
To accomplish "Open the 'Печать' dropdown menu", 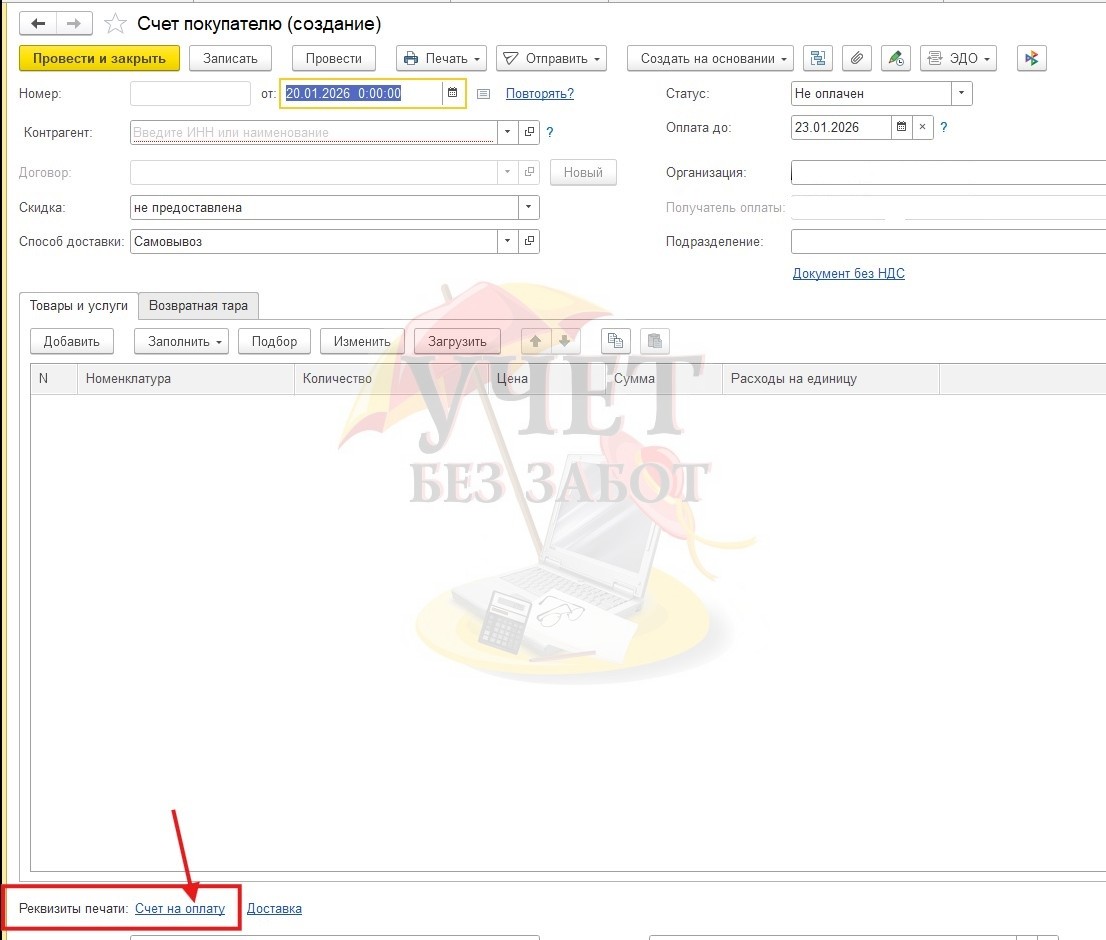I will click(441, 59).
